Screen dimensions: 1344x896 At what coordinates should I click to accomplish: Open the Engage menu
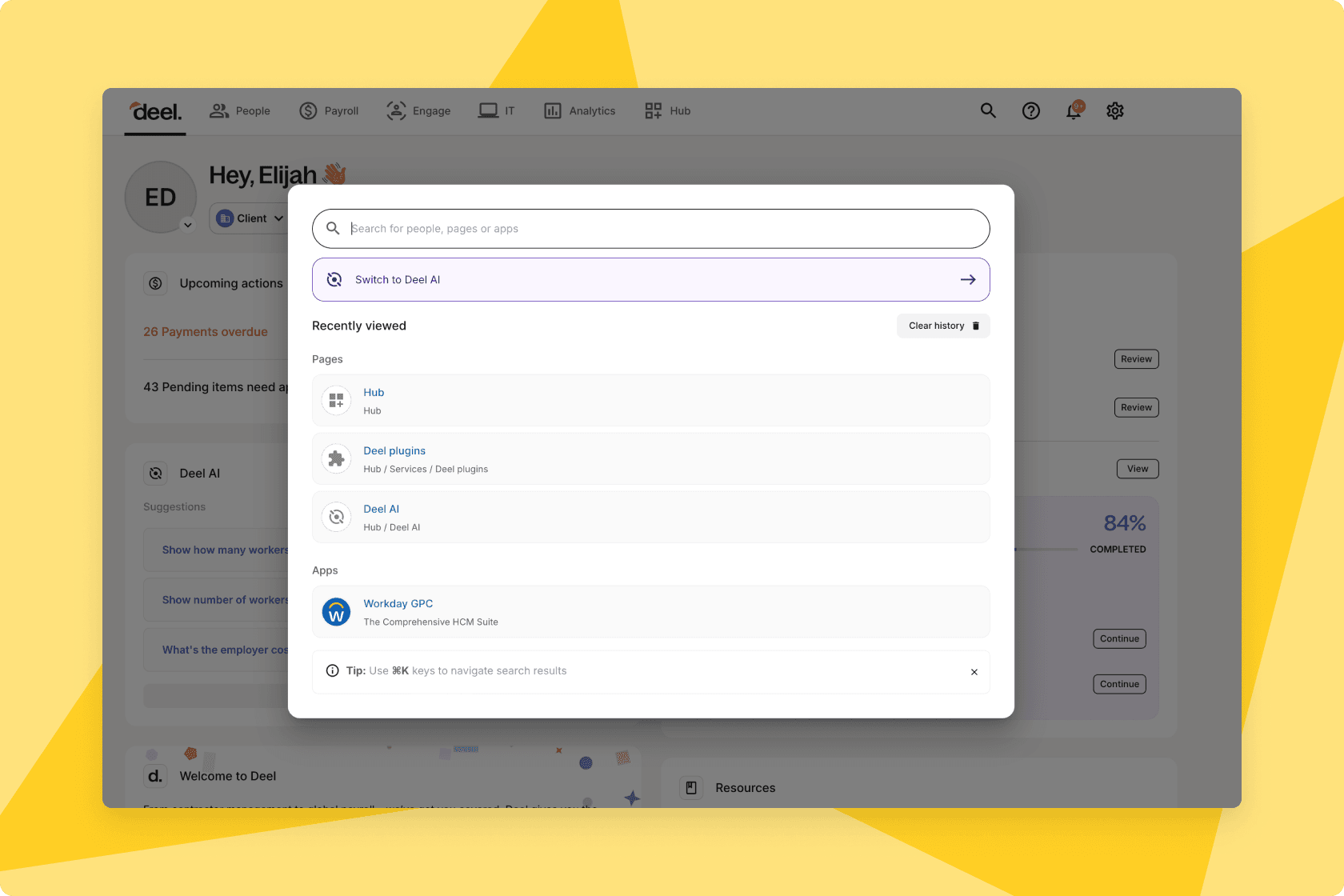coord(418,111)
